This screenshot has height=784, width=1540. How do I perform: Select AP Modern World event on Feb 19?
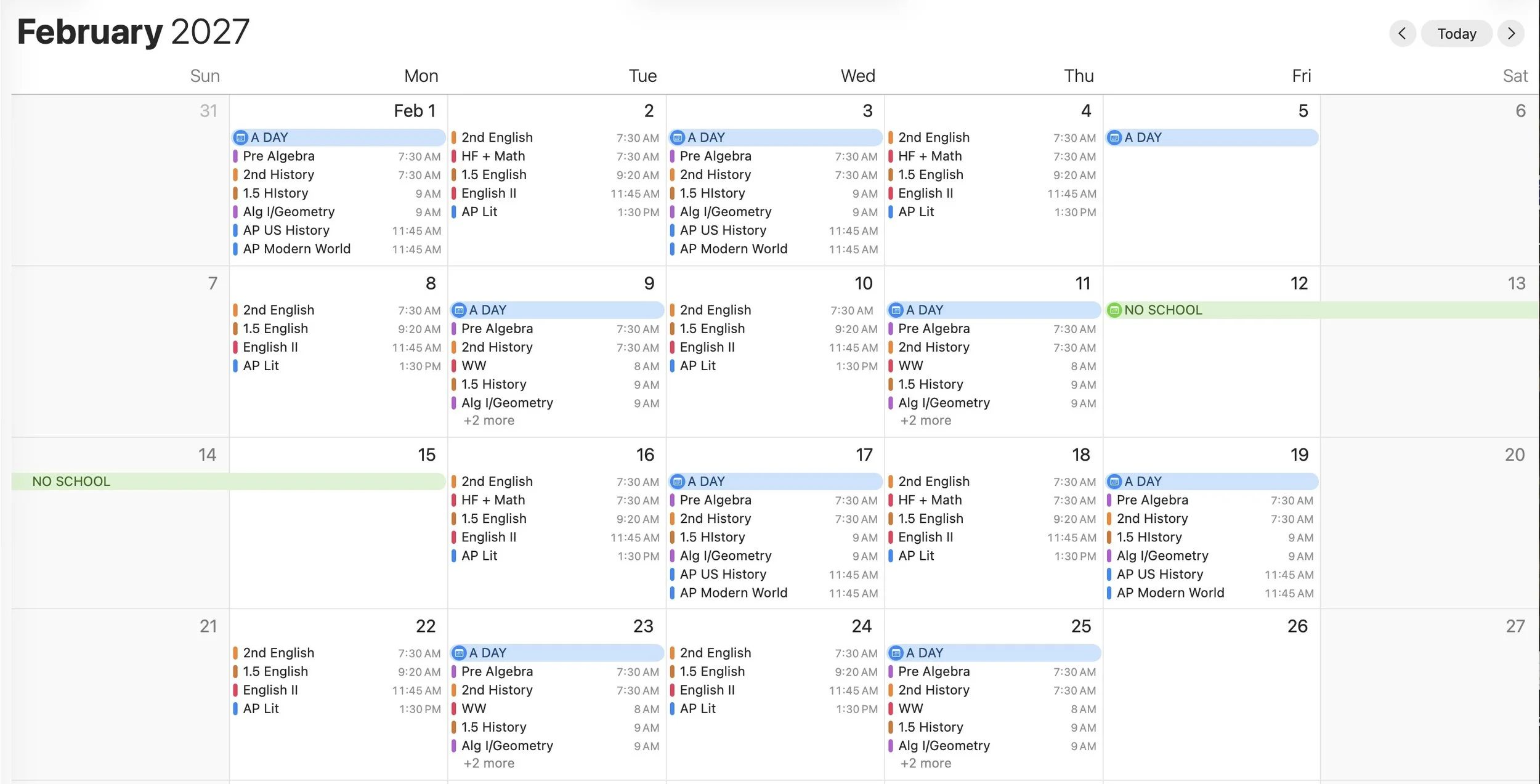point(1211,592)
